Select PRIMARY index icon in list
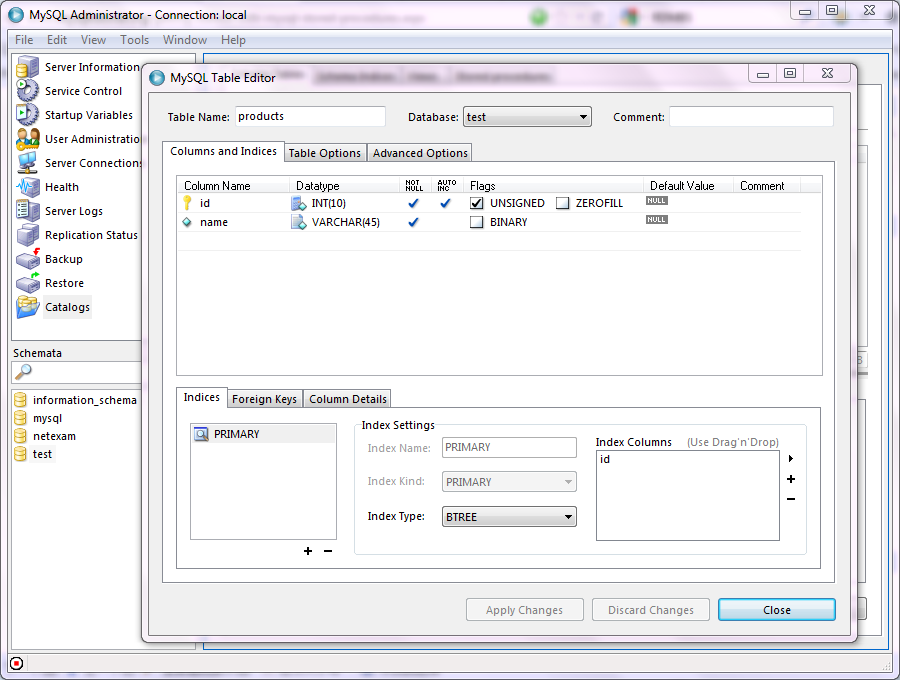 [x=201, y=434]
